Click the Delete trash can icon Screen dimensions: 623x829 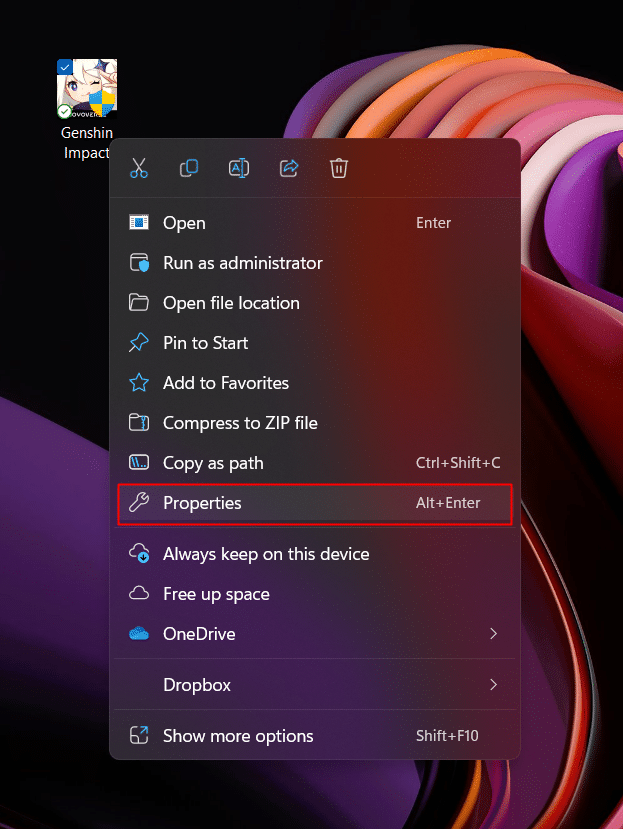[x=339, y=168]
